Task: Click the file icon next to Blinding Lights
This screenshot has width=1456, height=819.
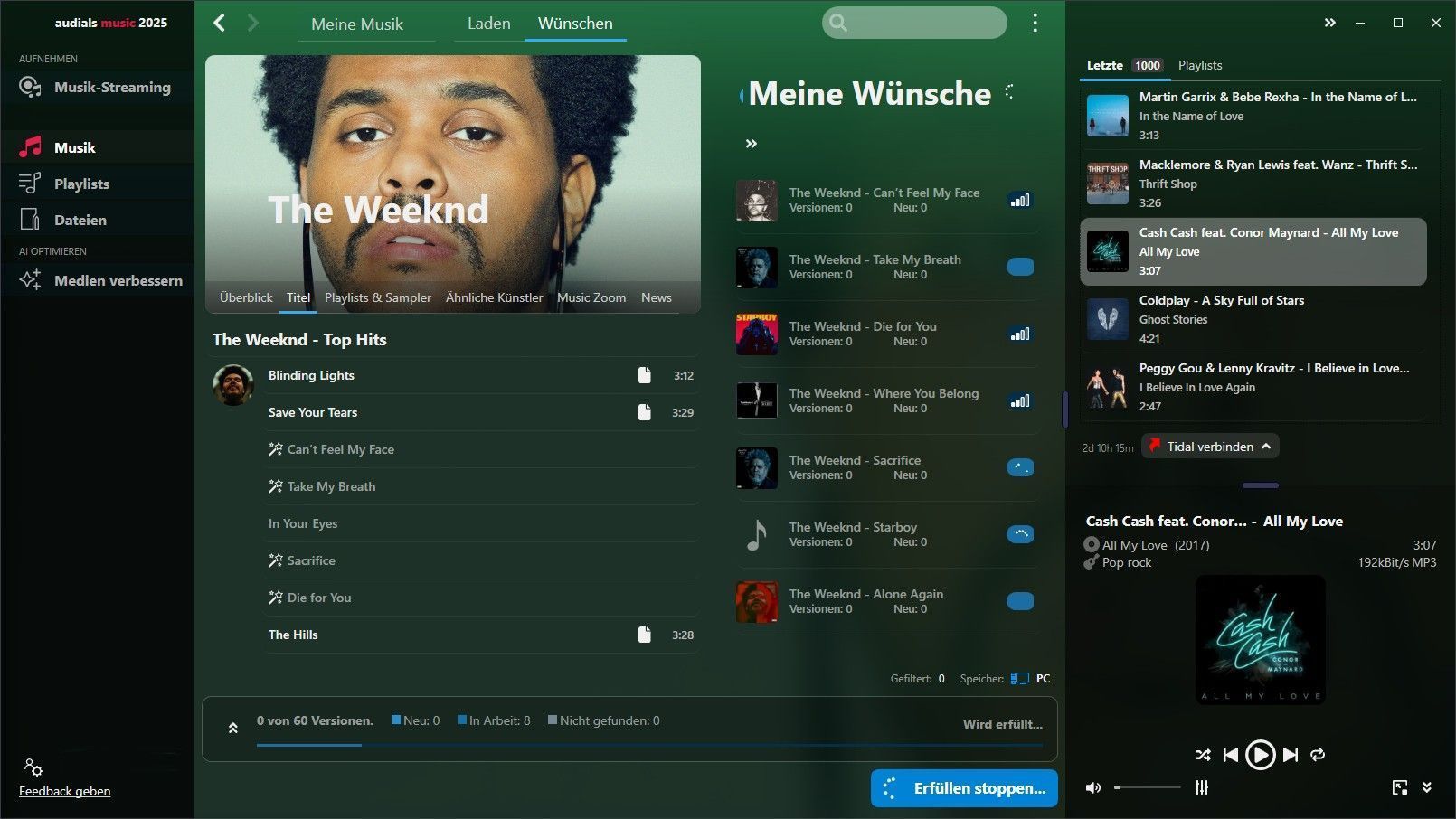Action: pyautogui.click(x=645, y=375)
